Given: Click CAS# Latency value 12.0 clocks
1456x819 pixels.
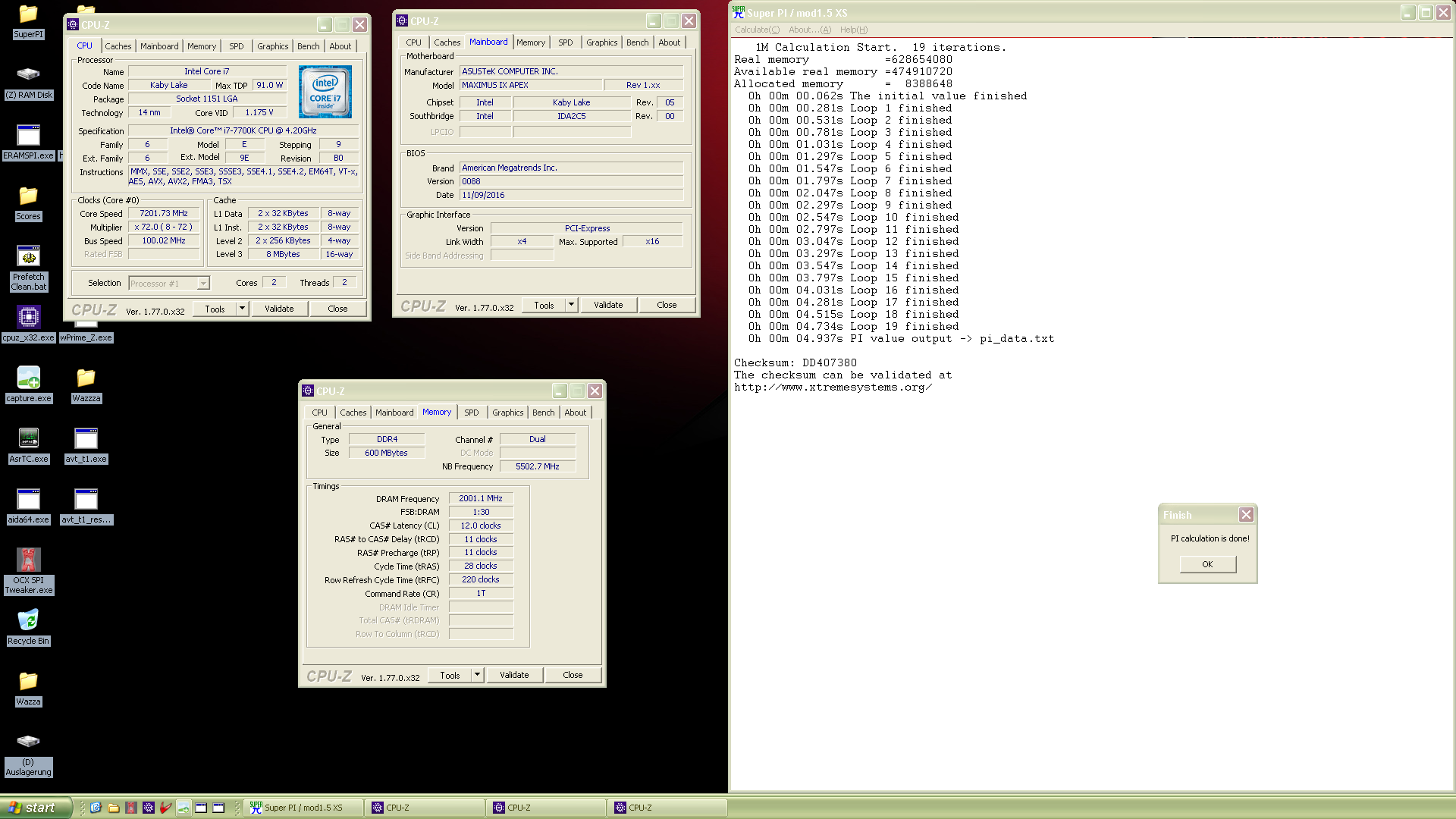Looking at the screenshot, I should pos(481,526).
